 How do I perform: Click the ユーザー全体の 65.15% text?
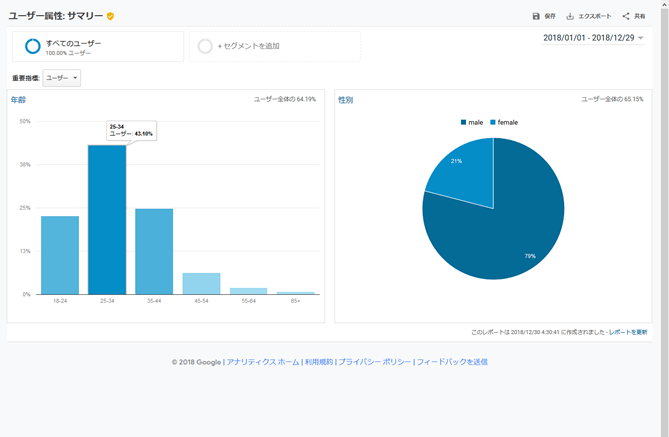click(612, 99)
